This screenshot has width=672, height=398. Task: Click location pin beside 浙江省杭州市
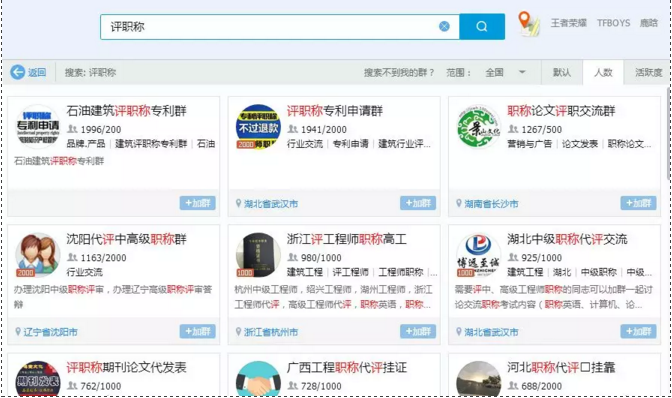click(238, 332)
